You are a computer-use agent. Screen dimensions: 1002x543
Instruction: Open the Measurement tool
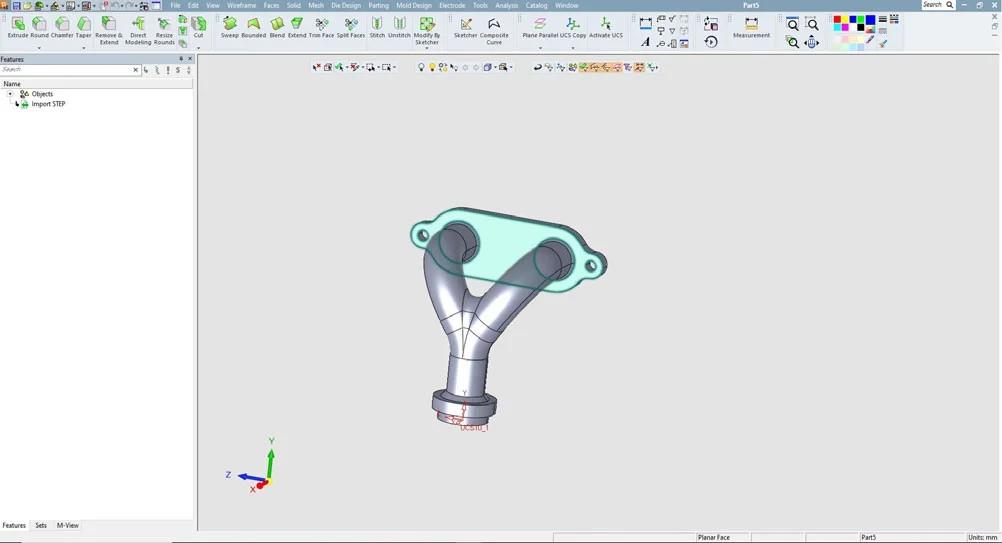pyautogui.click(x=752, y=27)
